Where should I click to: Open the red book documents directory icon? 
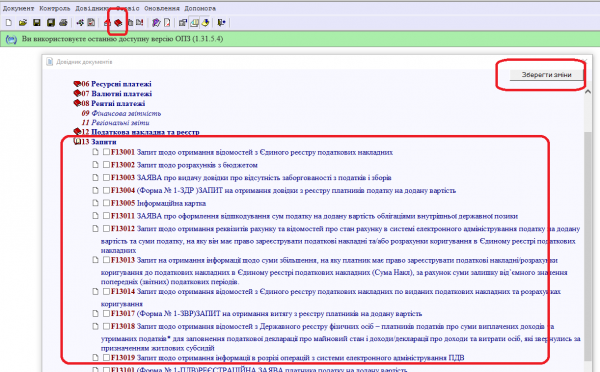click(118, 23)
